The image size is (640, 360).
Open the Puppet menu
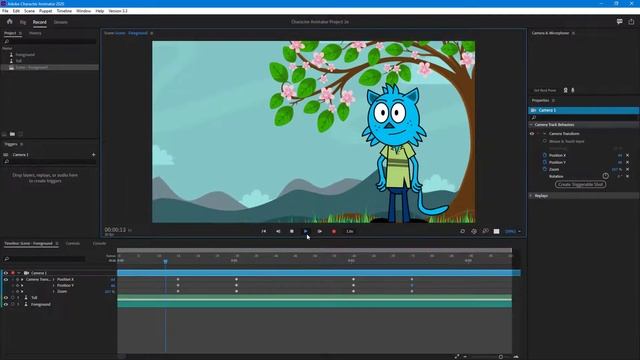(x=45, y=11)
